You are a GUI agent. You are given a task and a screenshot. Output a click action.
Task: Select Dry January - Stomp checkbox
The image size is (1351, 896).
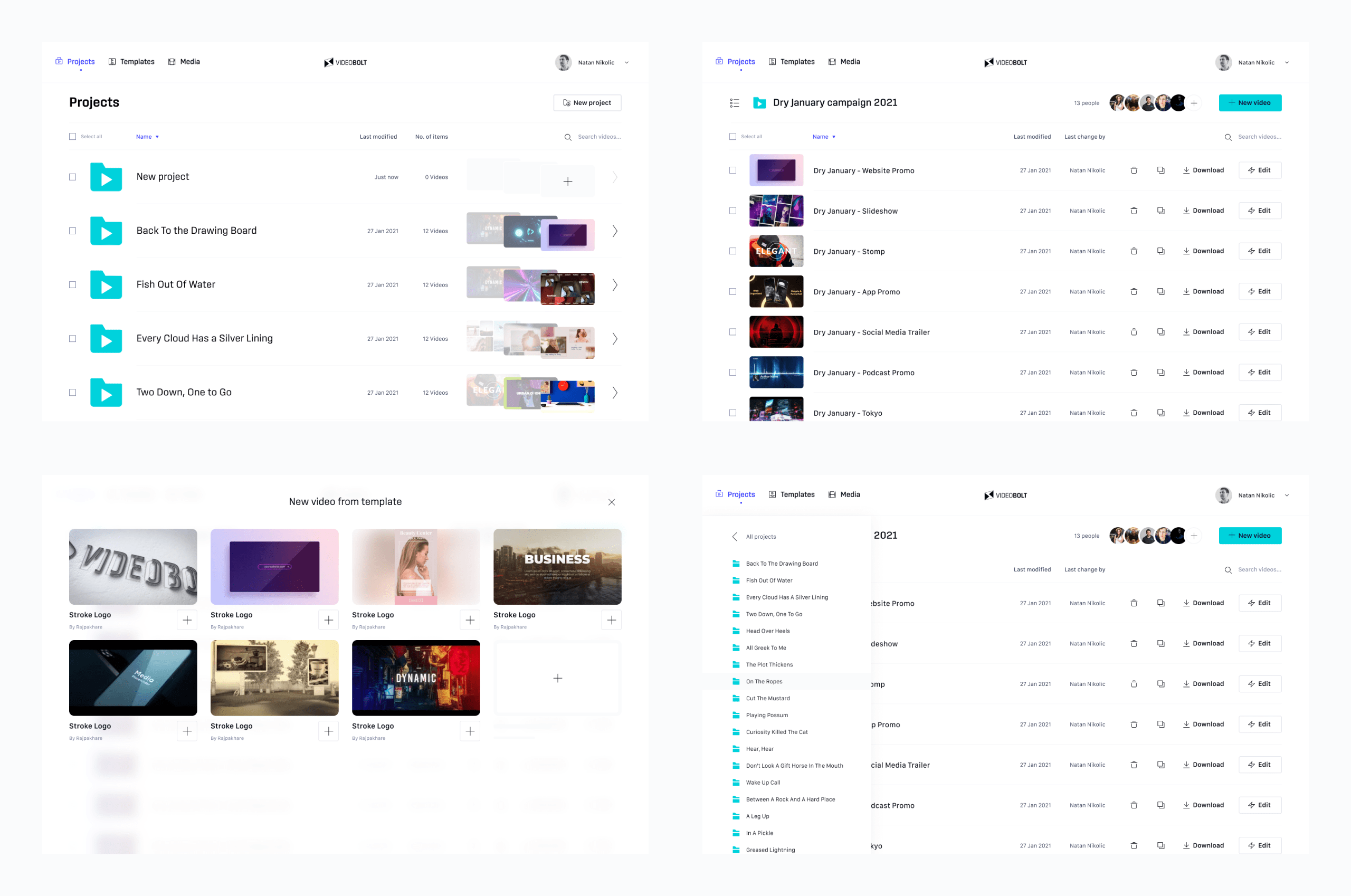point(732,251)
